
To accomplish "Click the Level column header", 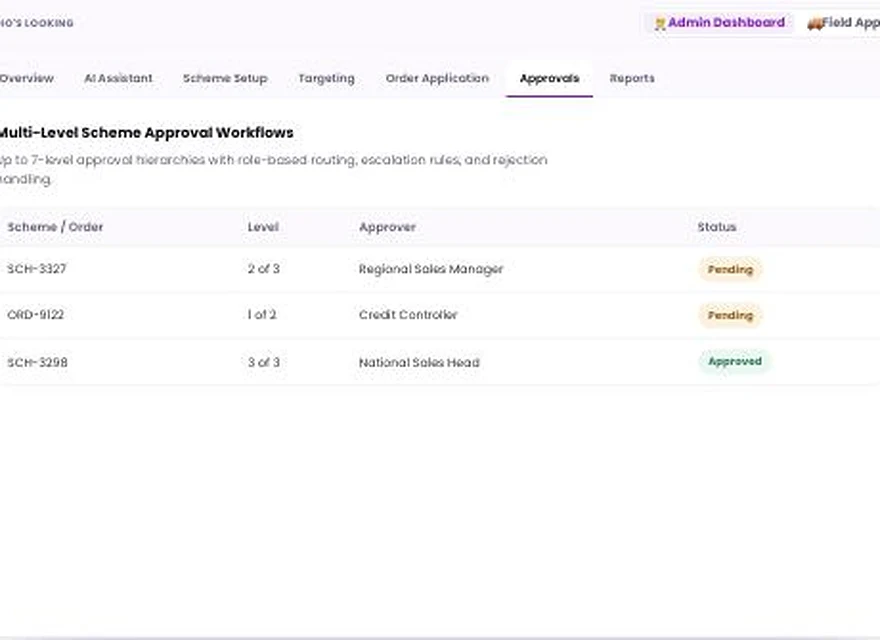I will 263,227.
